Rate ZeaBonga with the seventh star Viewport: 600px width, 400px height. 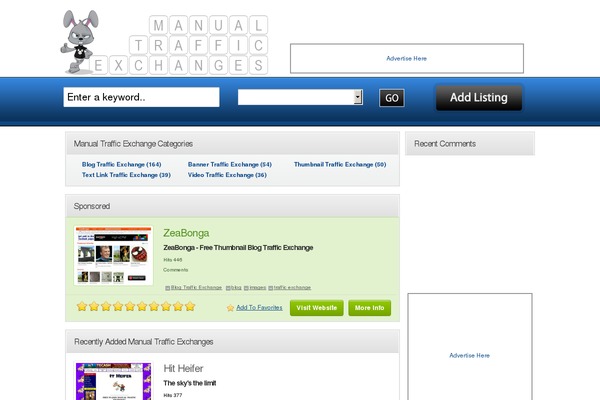point(154,306)
